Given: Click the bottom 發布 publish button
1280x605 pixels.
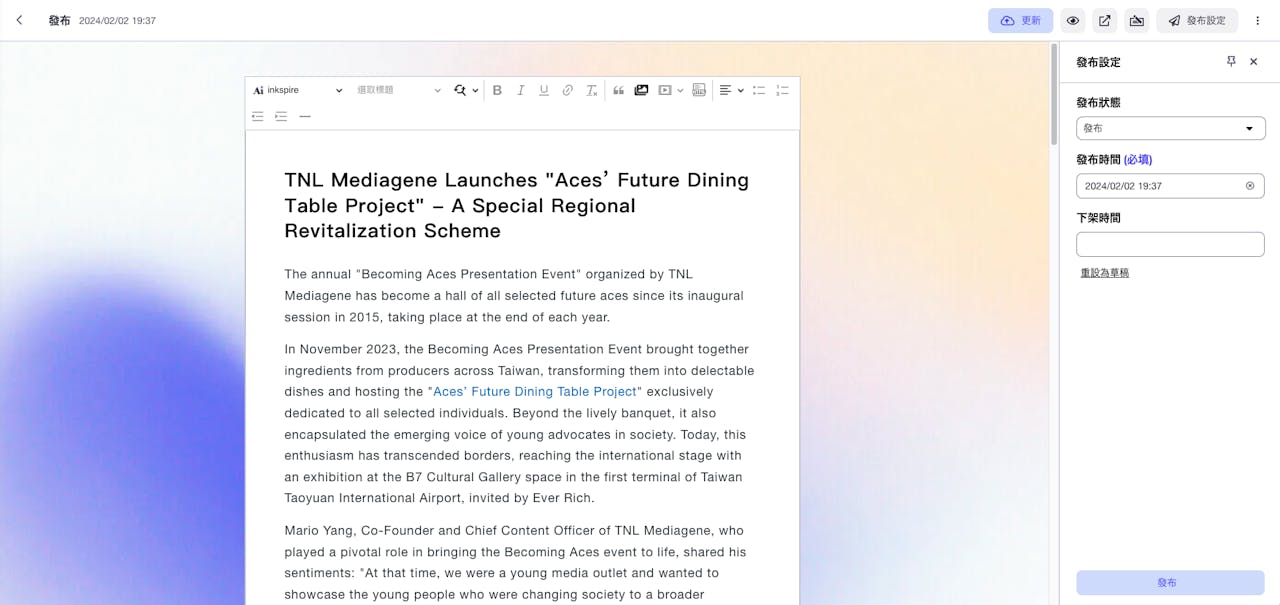Looking at the screenshot, I should [1170, 582].
